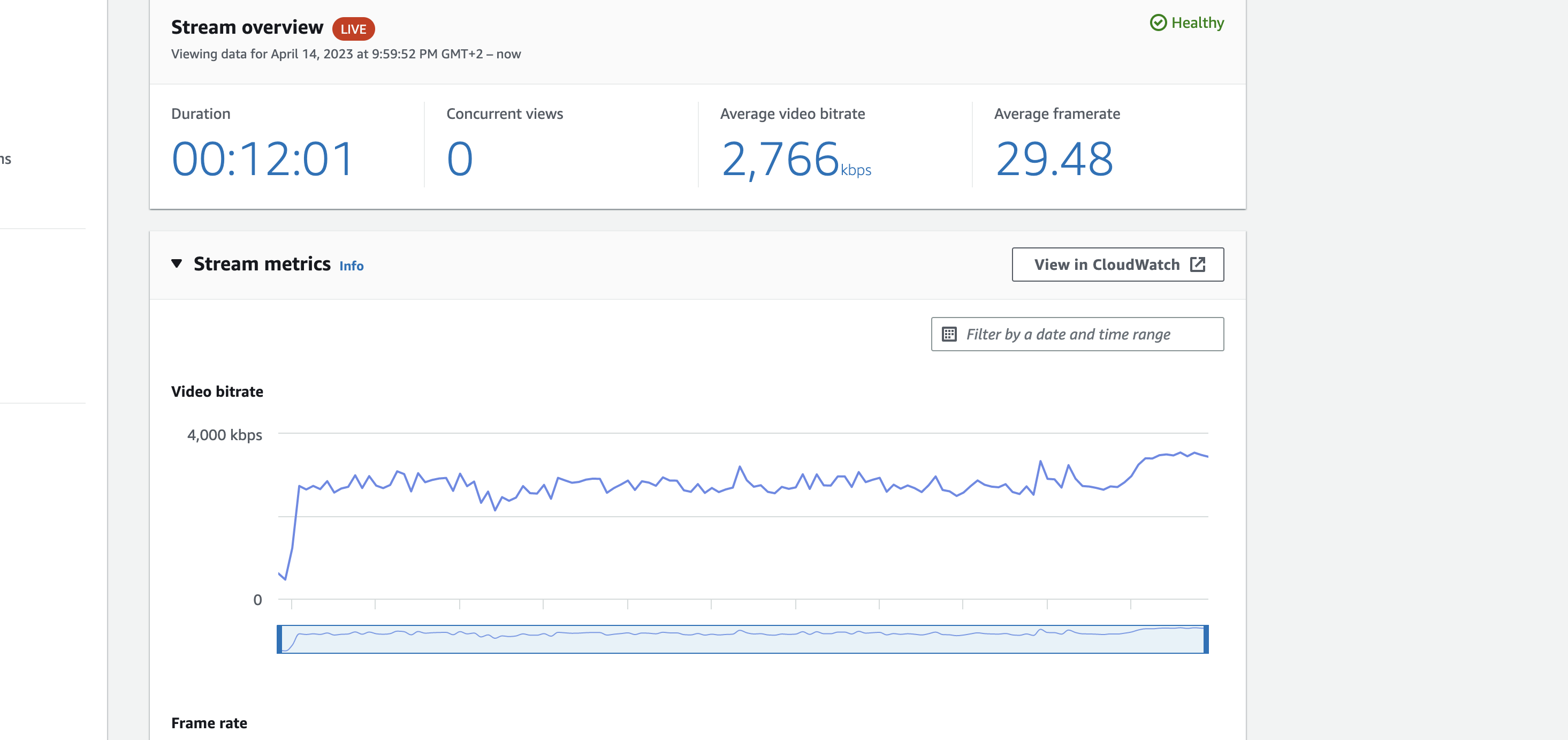Click the calendar icon in date filter
Image resolution: width=1568 pixels, height=740 pixels.
tap(949, 334)
